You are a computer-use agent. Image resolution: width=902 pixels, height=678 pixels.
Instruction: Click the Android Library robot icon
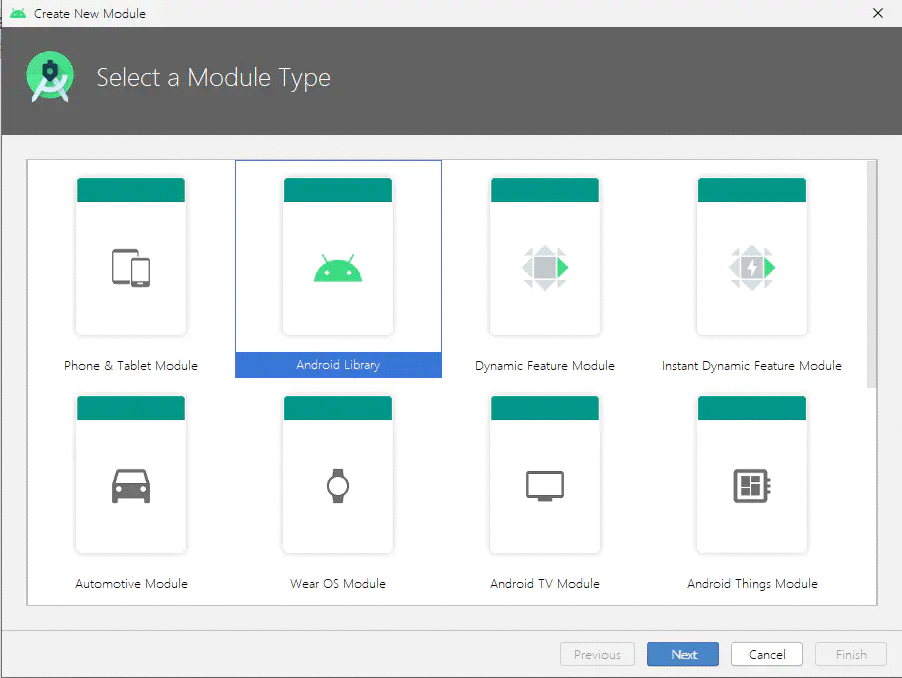[338, 268]
